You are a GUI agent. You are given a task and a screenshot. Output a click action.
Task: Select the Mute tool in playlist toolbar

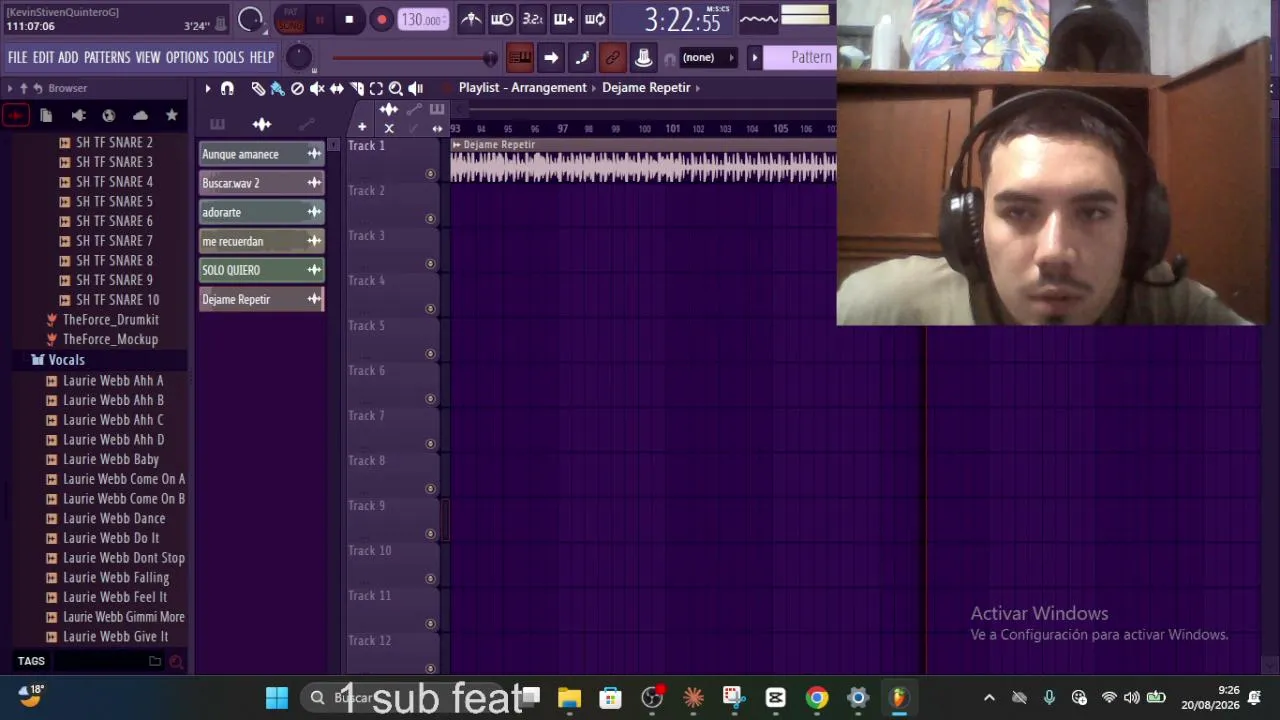(x=317, y=88)
